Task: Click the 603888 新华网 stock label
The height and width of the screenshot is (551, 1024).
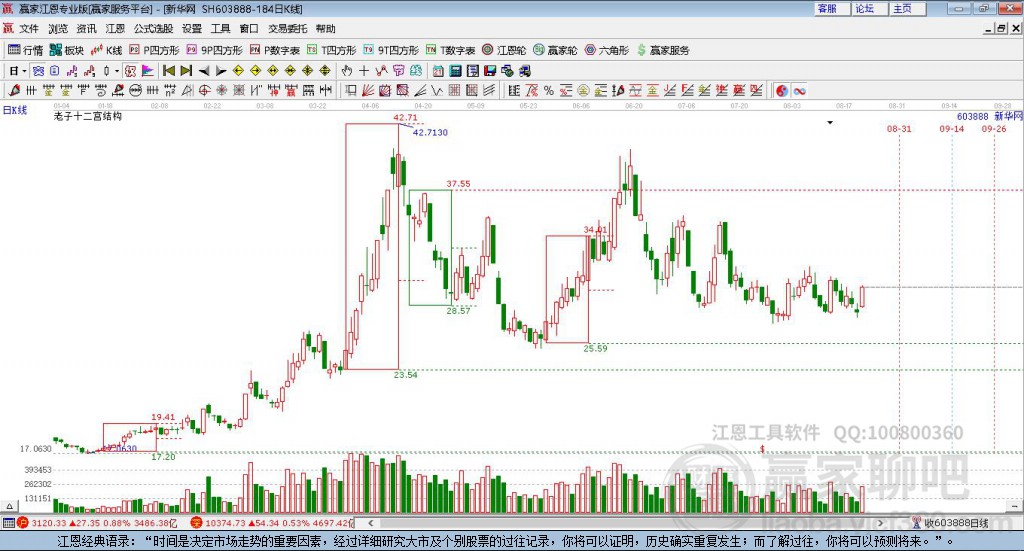Action: click(x=989, y=116)
